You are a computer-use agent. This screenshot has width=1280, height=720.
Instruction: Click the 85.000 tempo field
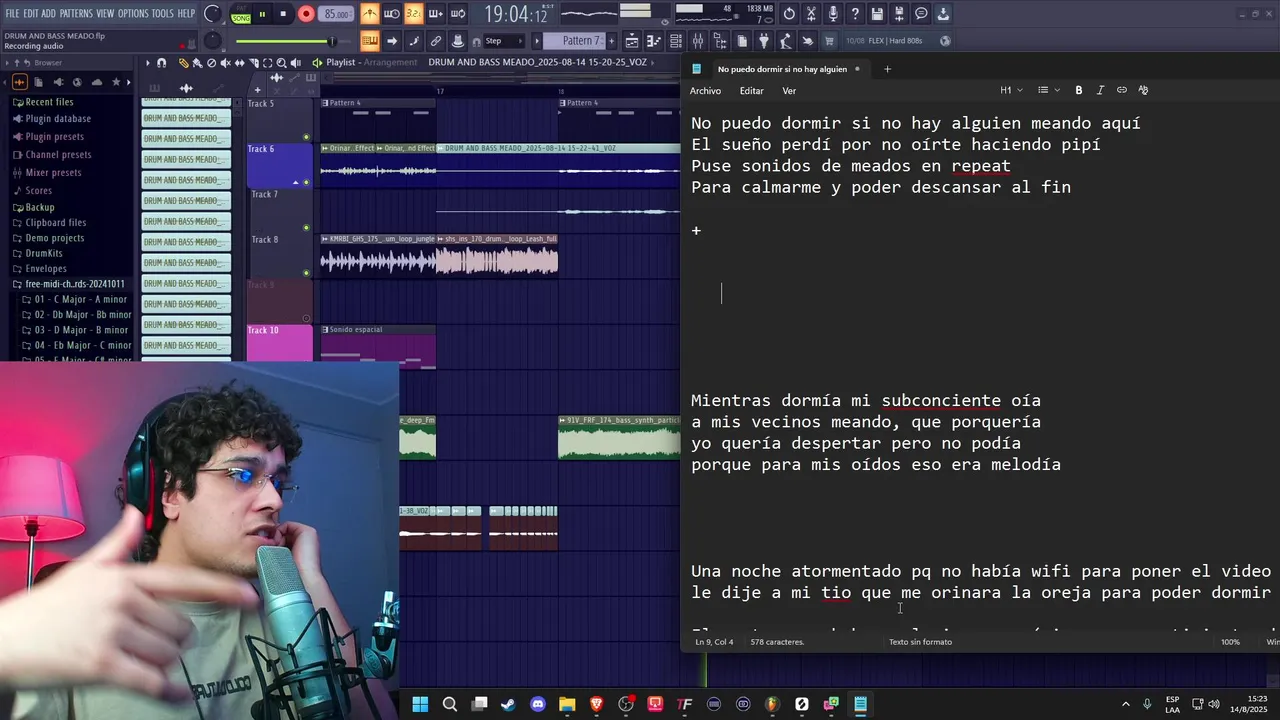pyautogui.click(x=337, y=14)
